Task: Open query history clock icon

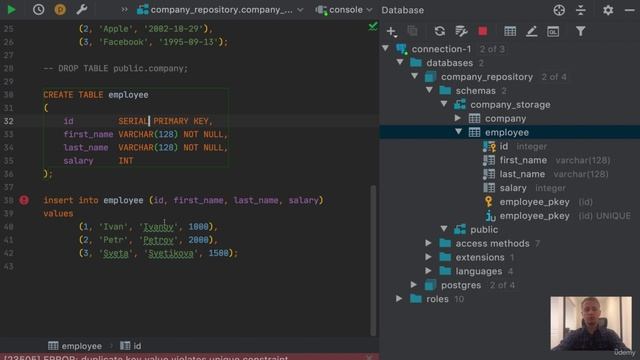Action: pyautogui.click(x=38, y=9)
